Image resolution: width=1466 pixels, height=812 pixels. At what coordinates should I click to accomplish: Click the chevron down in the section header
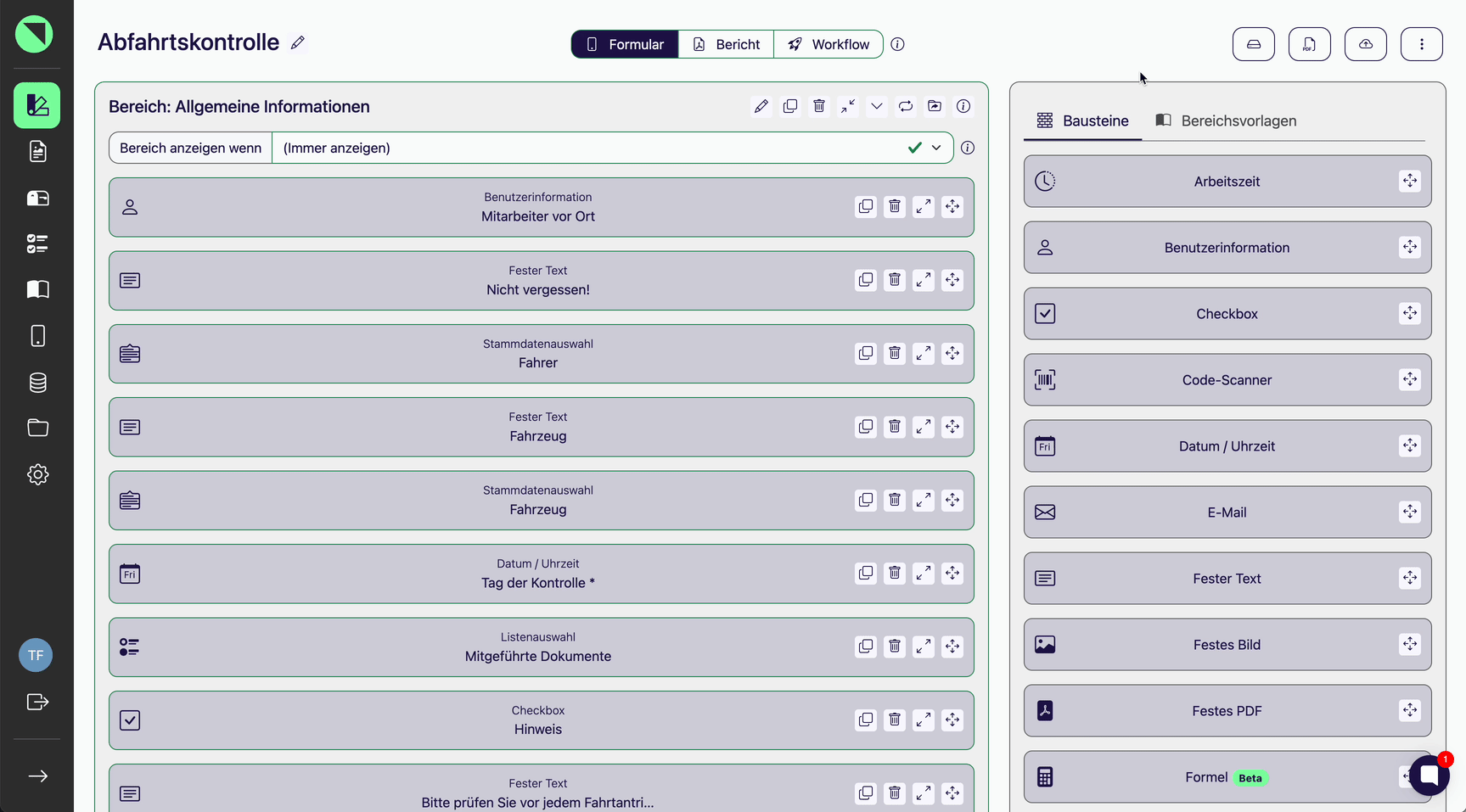pos(877,106)
